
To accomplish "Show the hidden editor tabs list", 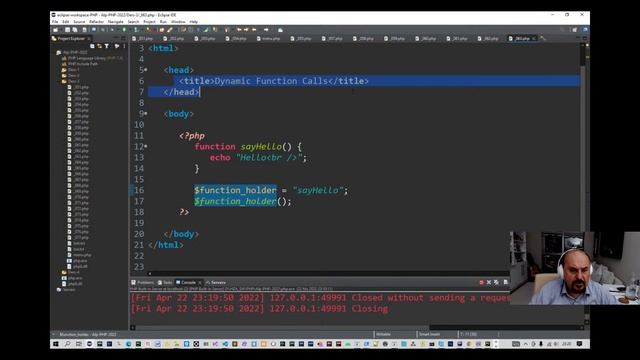I will coord(543,38).
